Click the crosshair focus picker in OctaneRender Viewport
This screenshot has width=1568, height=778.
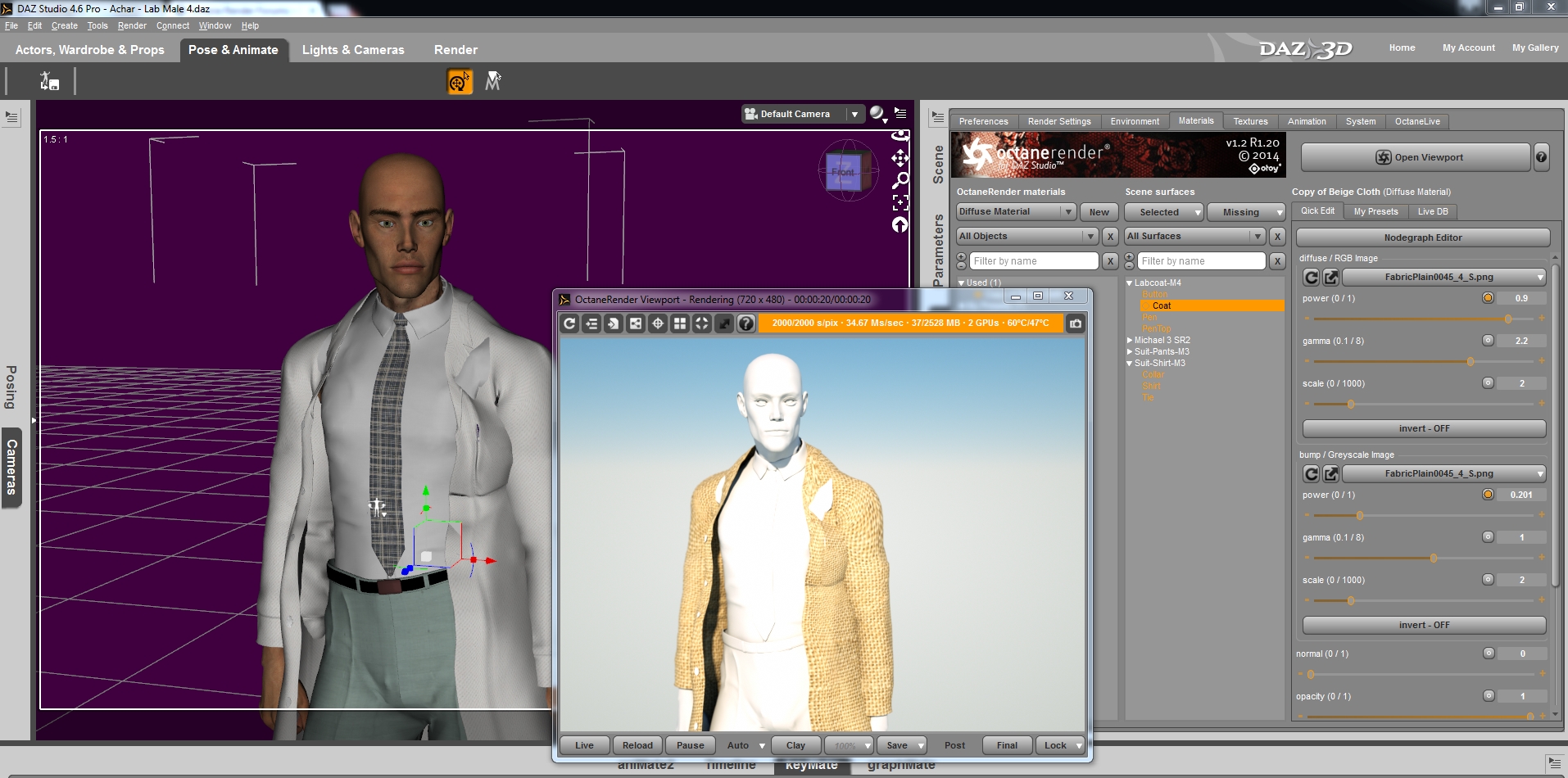658,323
